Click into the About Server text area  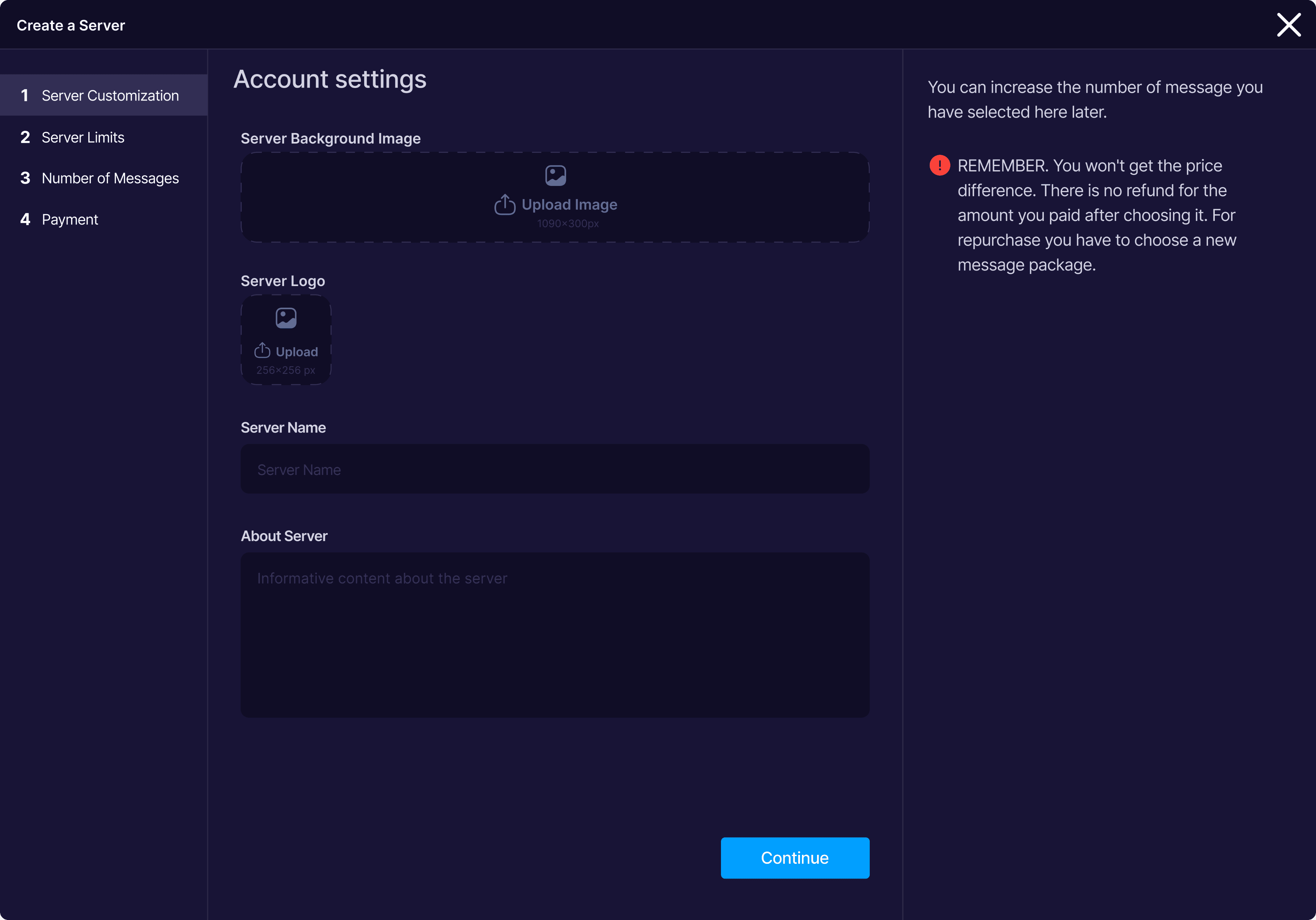tap(554, 635)
